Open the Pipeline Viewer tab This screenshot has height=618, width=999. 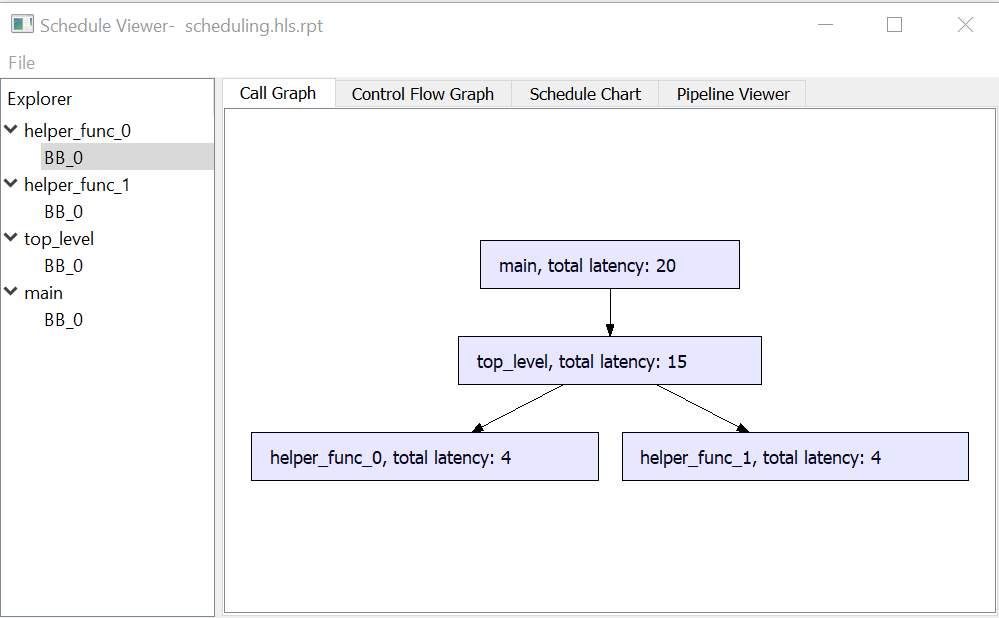coord(733,94)
